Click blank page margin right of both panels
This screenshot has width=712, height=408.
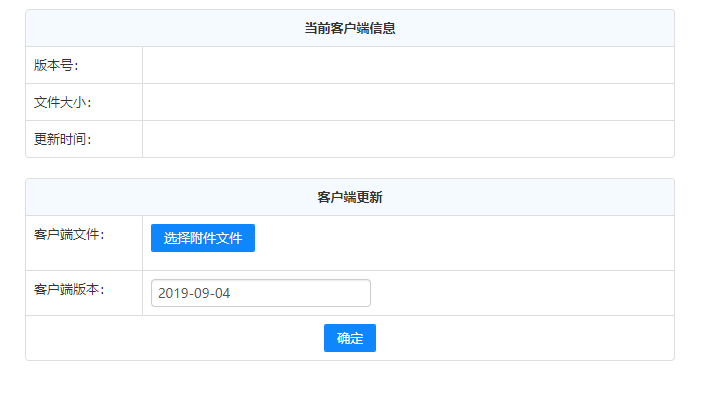click(x=693, y=200)
